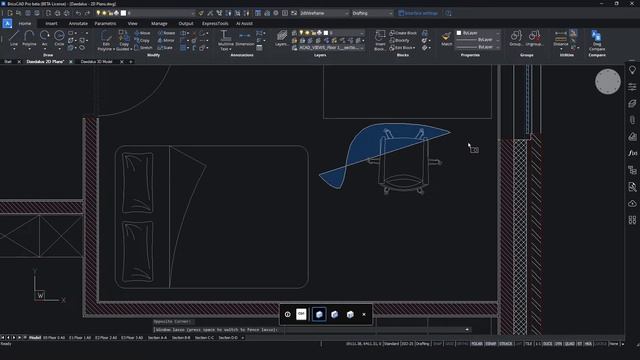
Task: Click the Redo arrow in quick access toolbar
Action: [x=87, y=13]
